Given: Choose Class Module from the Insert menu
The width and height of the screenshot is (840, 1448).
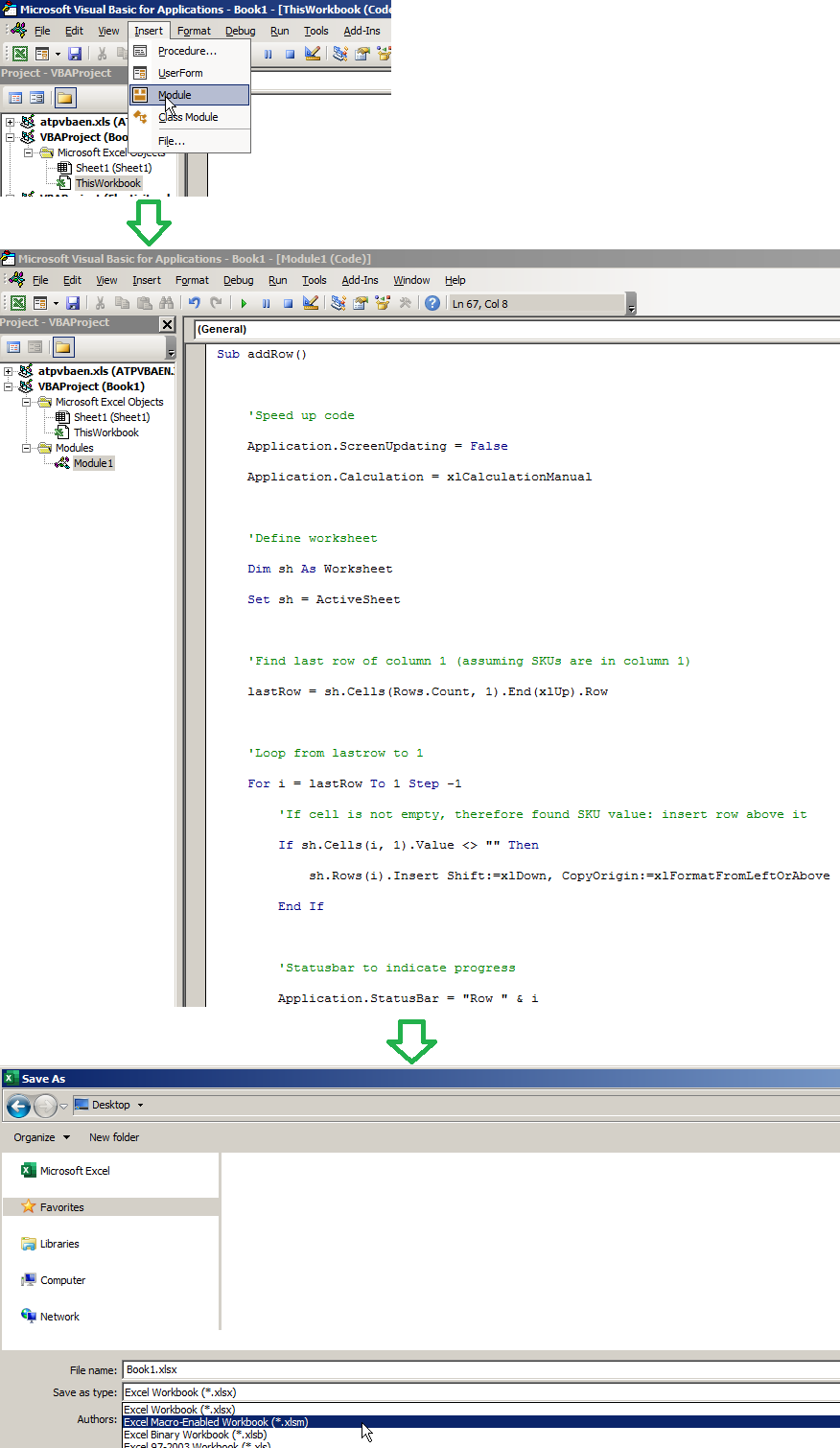Looking at the screenshot, I should coord(190,117).
